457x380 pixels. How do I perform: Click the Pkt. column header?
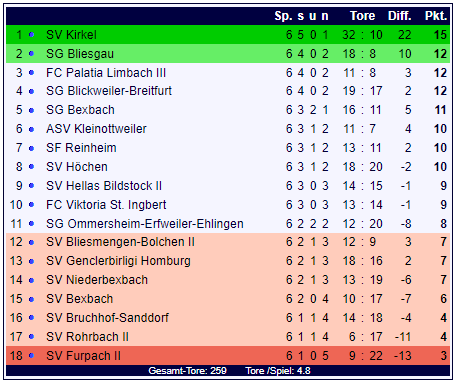pyautogui.click(x=436, y=16)
